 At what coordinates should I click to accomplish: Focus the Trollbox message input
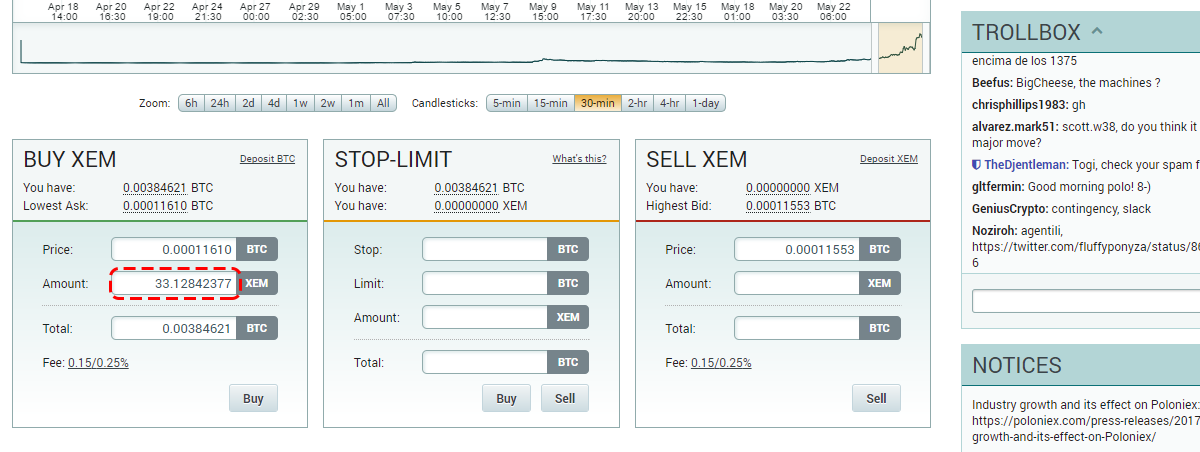[1086, 301]
